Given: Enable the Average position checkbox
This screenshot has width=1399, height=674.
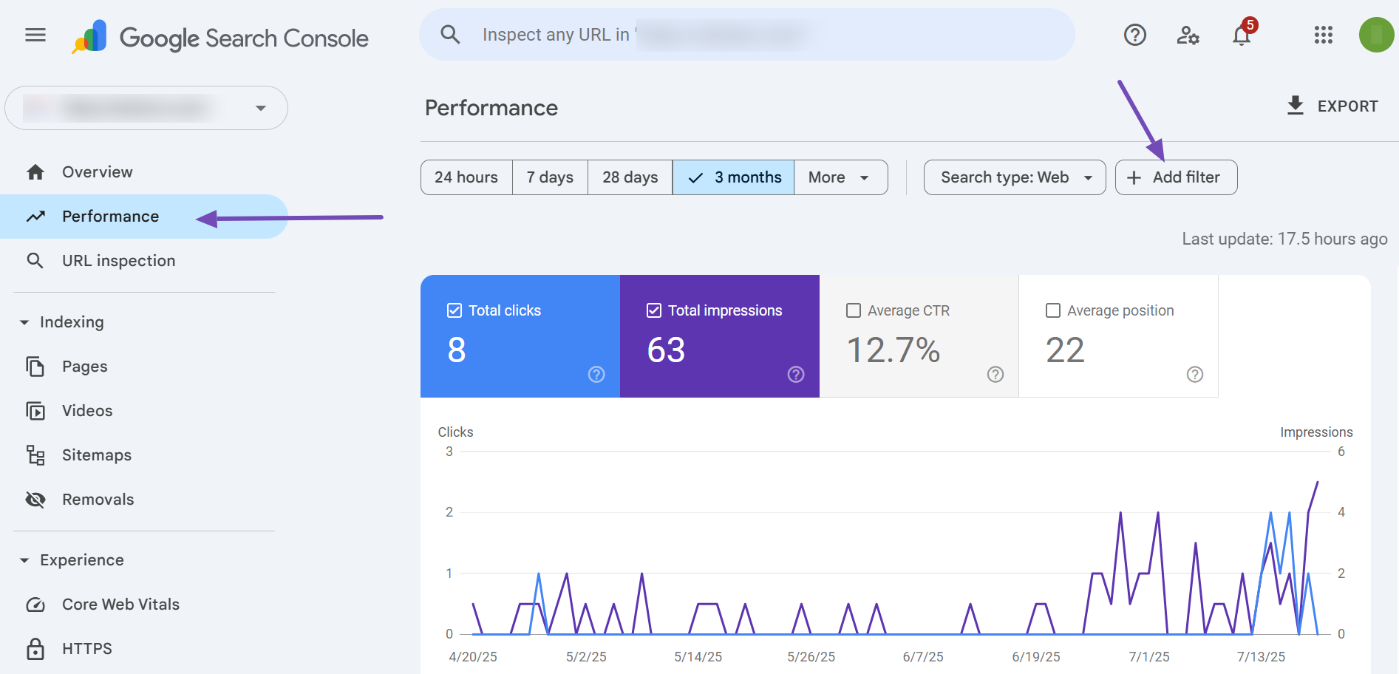Looking at the screenshot, I should (x=1053, y=311).
